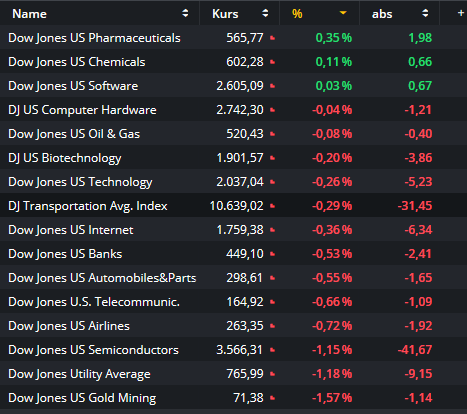The height and width of the screenshot is (414, 467).
Task: Sort table by Kurs column arrows
Action: pyautogui.click(x=265, y=13)
